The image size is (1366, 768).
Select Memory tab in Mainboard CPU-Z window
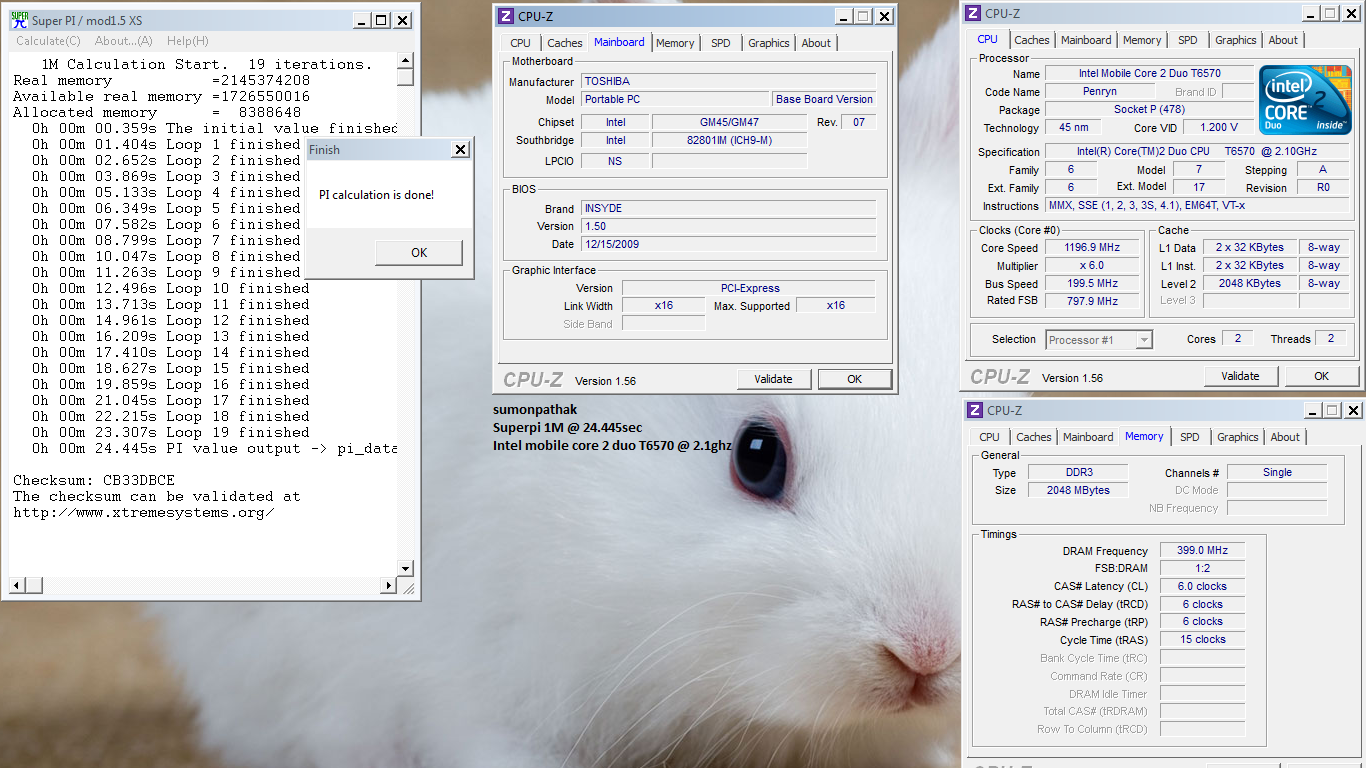675,43
